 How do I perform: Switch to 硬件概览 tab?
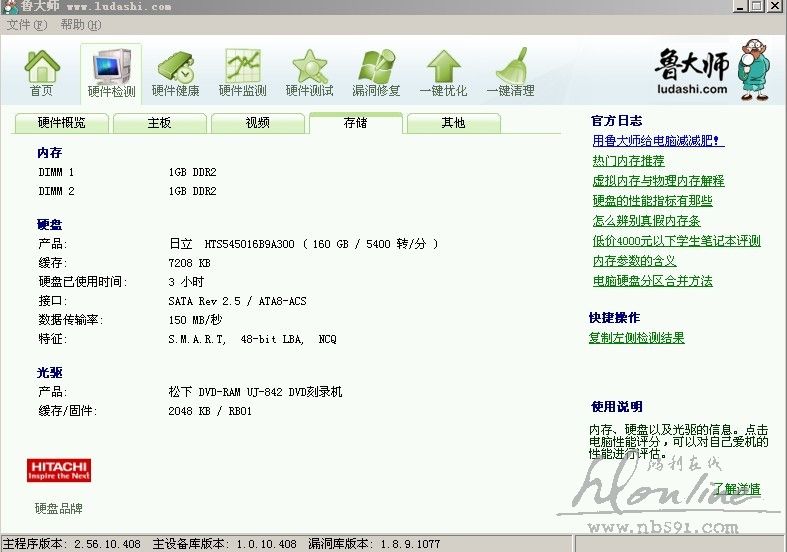[61, 123]
